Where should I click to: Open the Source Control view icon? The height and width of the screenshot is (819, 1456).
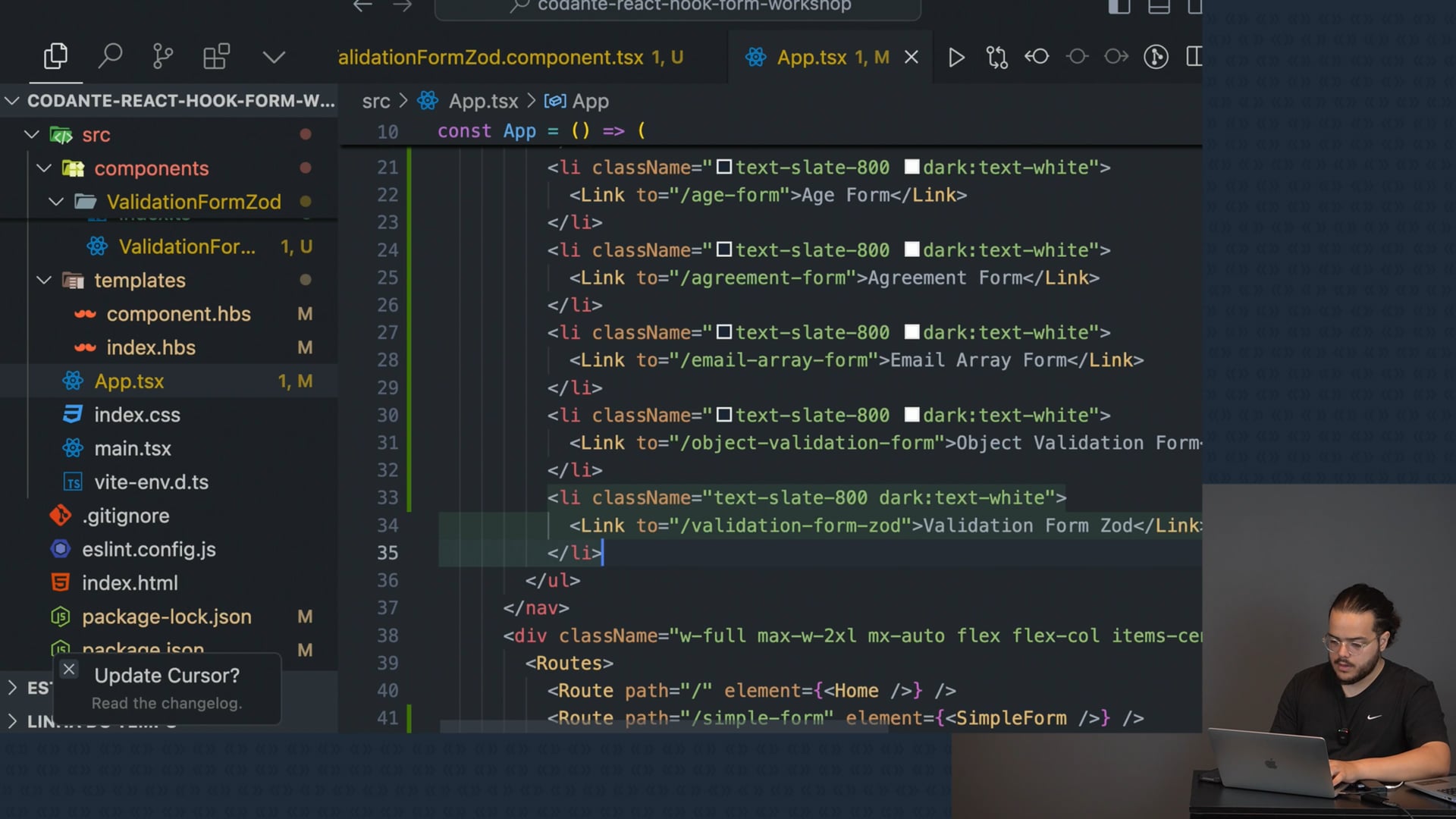click(162, 56)
